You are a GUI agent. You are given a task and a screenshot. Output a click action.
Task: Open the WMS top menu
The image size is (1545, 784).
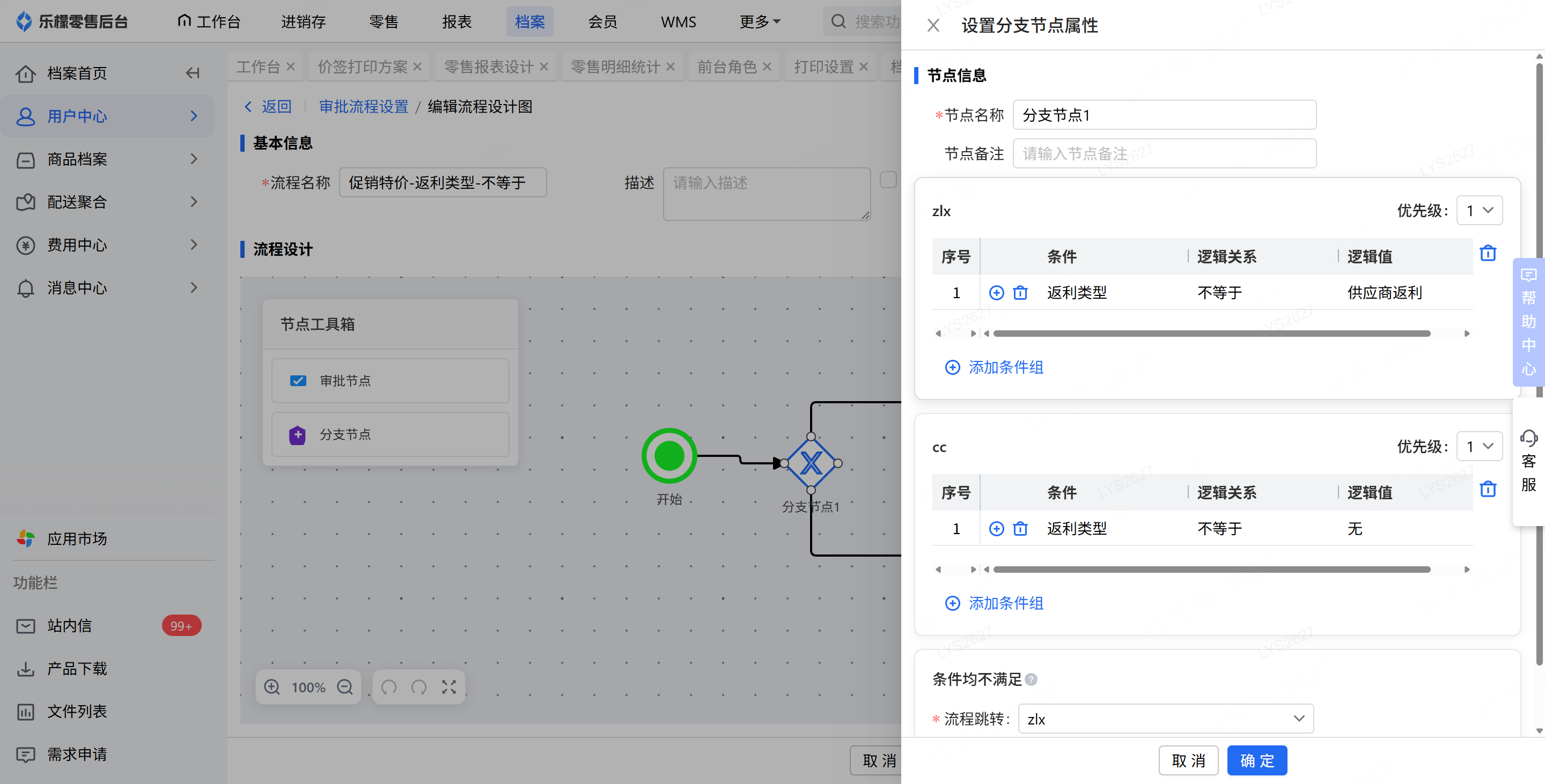[678, 21]
